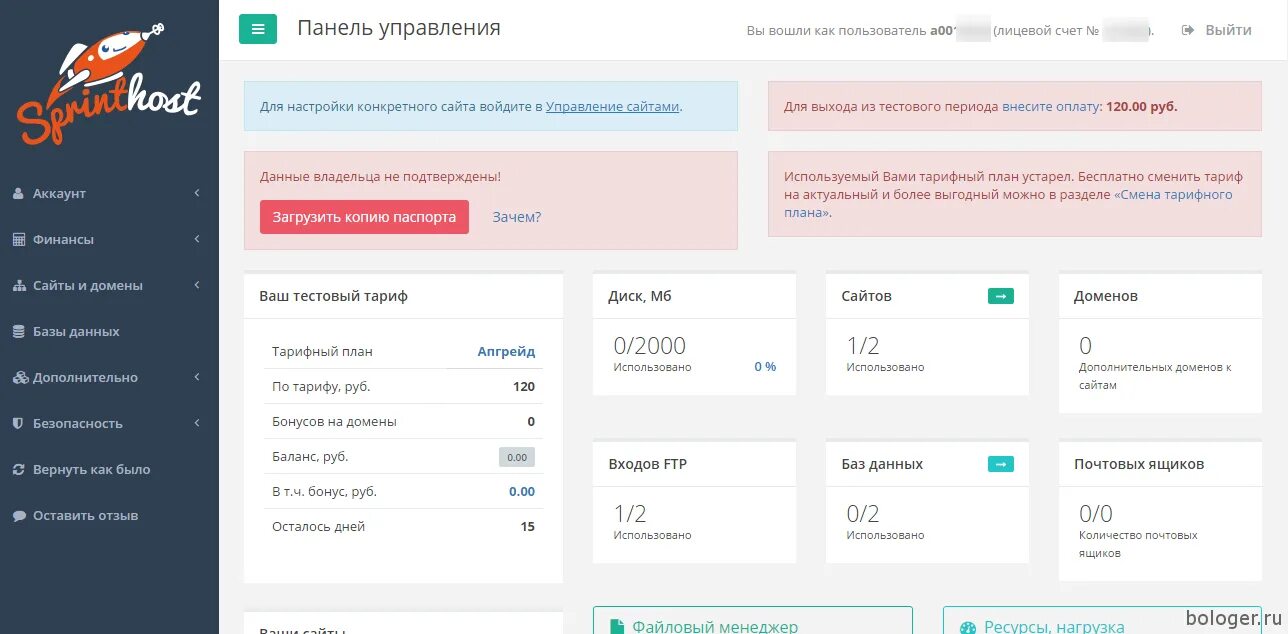The width and height of the screenshot is (1288, 634).
Task: Open the arrow icon on Сайтов card
Action: [x=1000, y=296]
